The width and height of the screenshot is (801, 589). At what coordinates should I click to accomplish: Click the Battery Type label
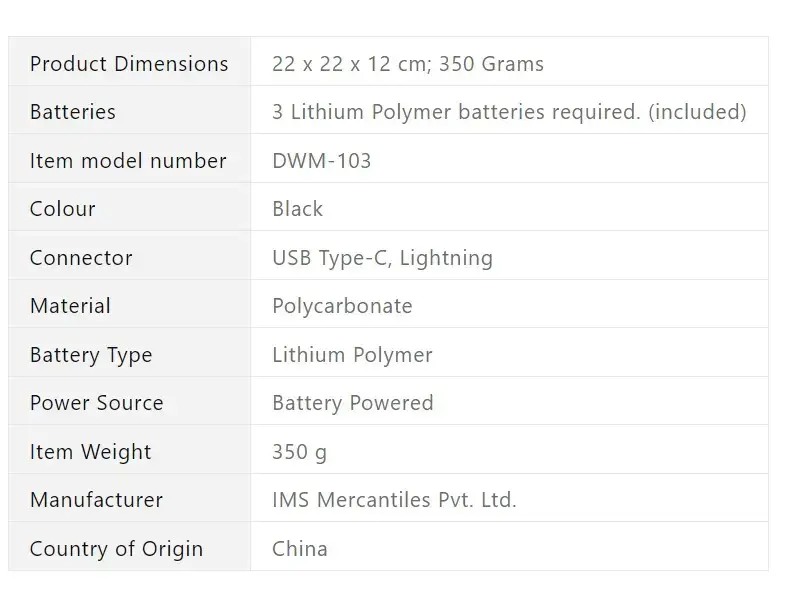(x=91, y=355)
